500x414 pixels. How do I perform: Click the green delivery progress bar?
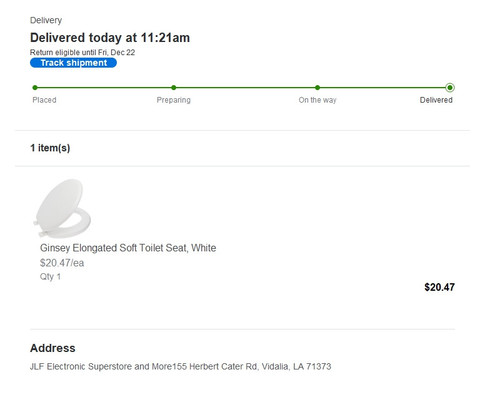(x=242, y=88)
